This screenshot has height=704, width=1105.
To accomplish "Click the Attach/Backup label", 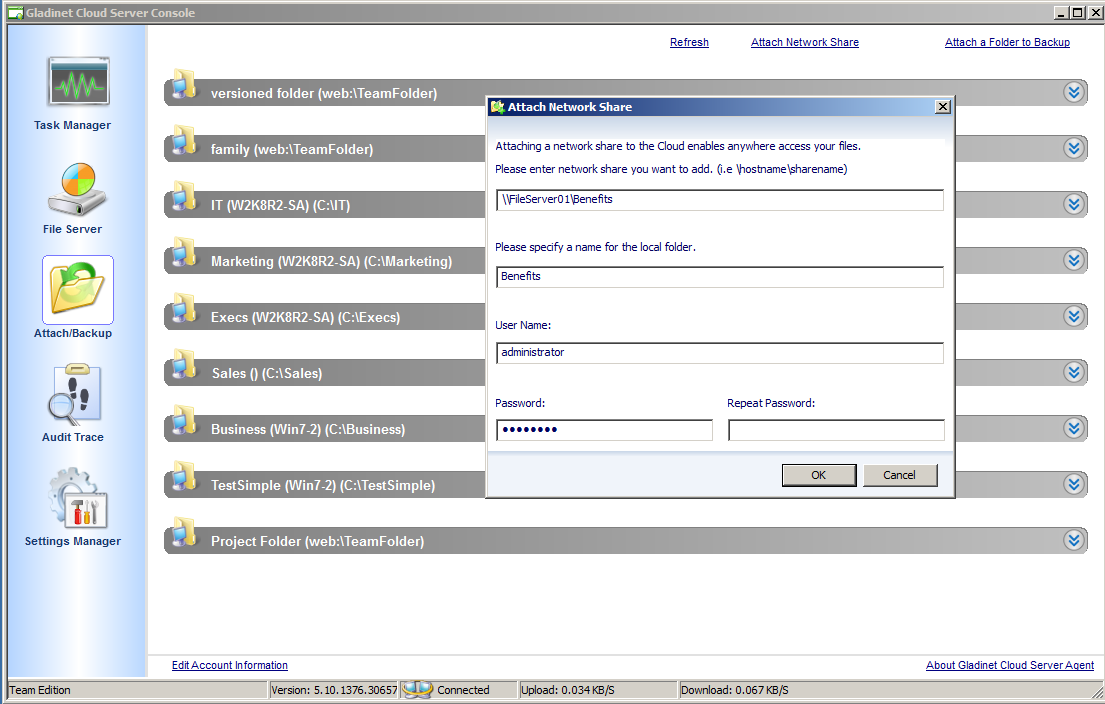I will click(73, 333).
